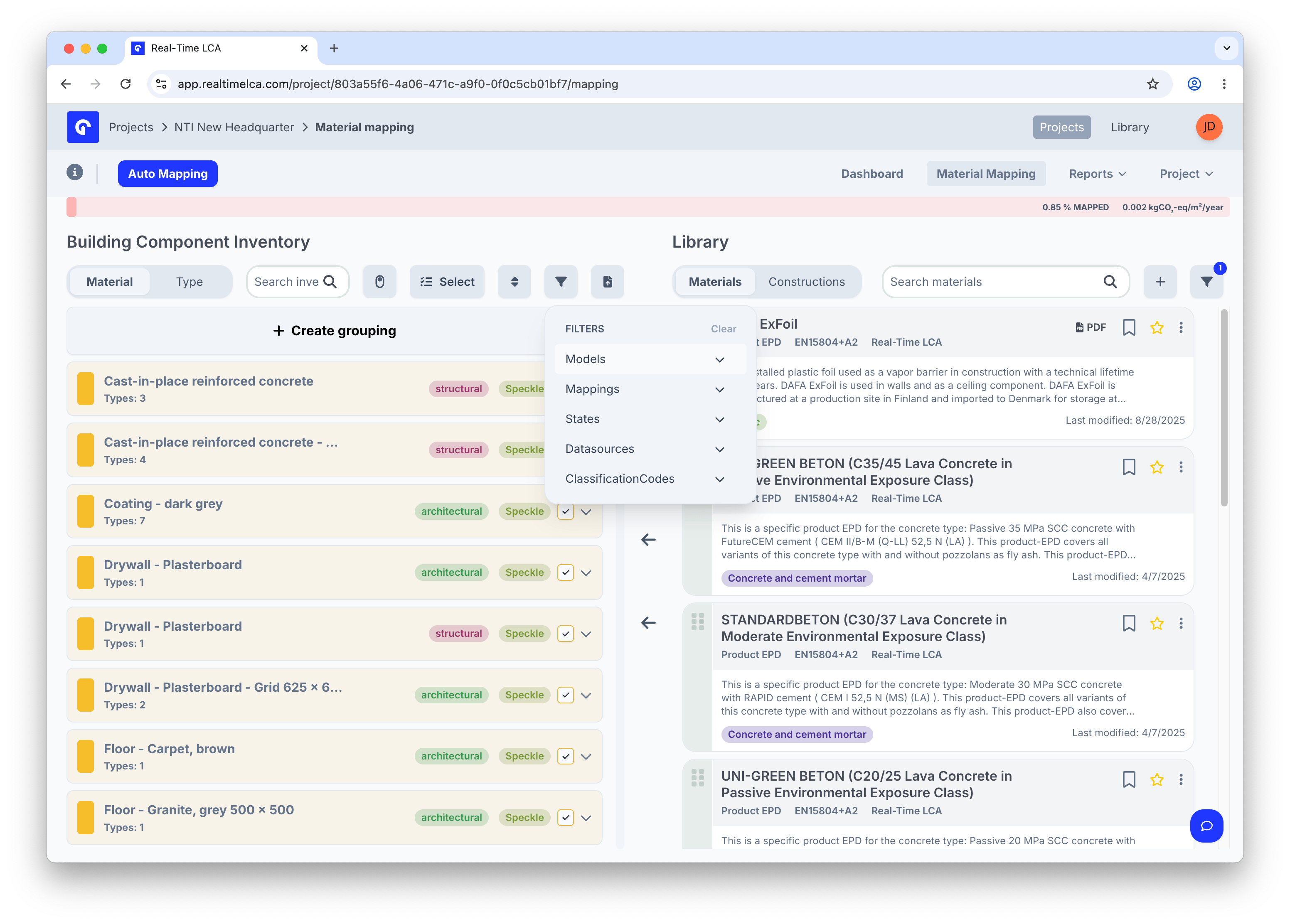Open the inventory sort icon
The width and height of the screenshot is (1290, 924).
coord(514,281)
